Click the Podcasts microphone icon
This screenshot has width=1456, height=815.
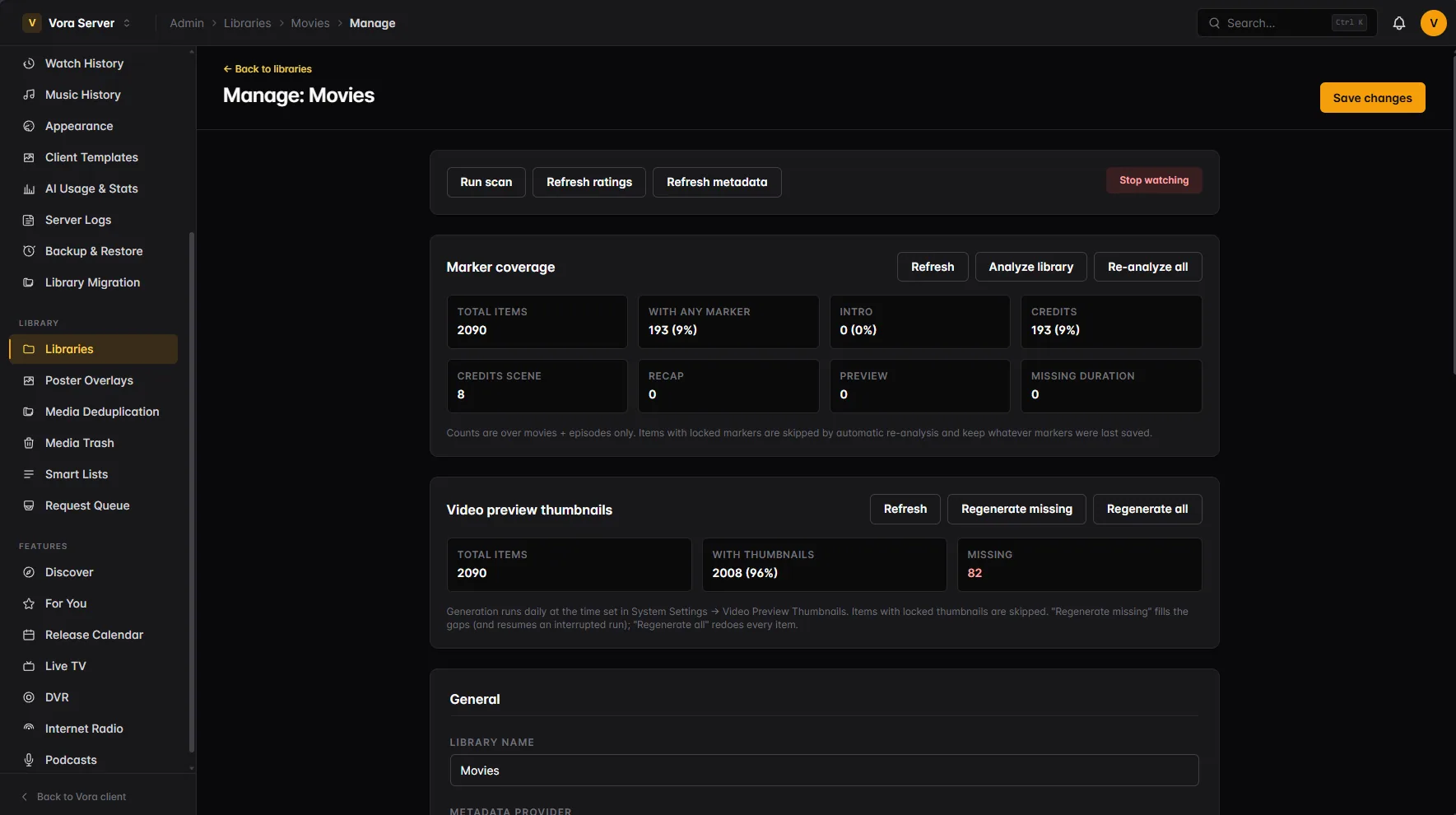pos(29,760)
